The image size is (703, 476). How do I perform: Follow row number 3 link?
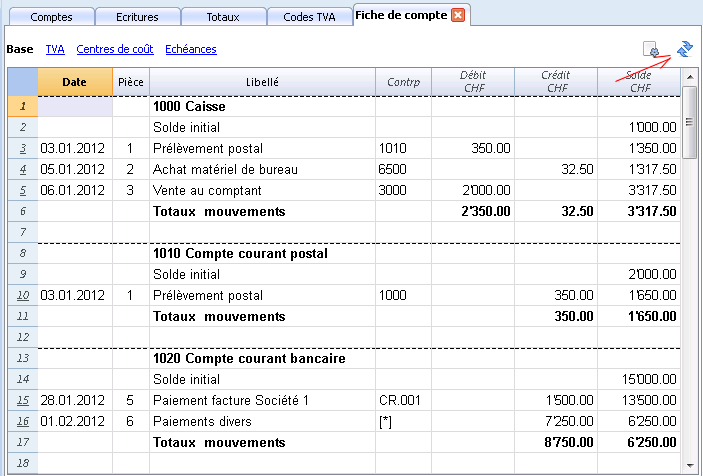pos(23,148)
